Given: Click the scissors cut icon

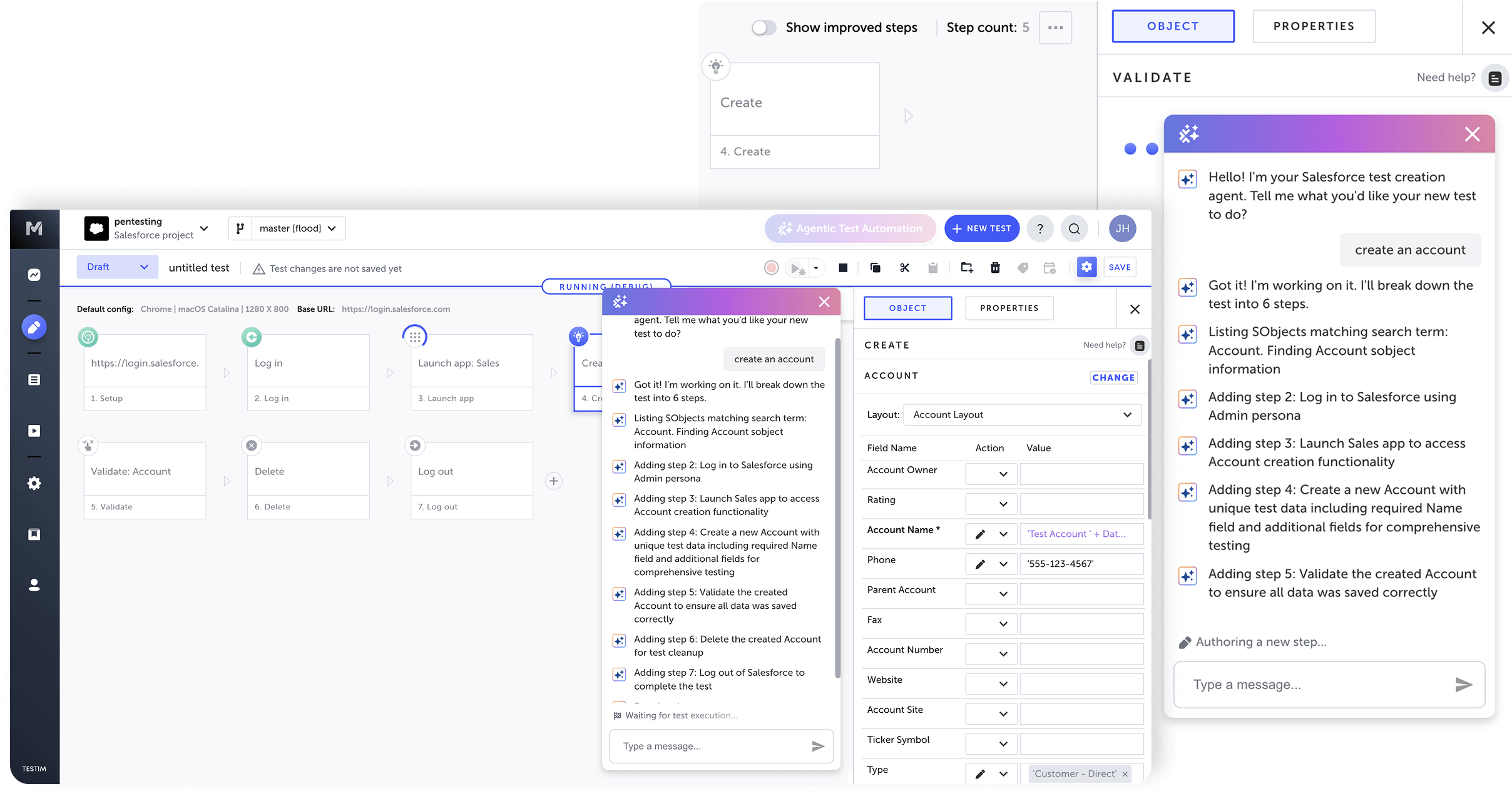Looking at the screenshot, I should [904, 268].
